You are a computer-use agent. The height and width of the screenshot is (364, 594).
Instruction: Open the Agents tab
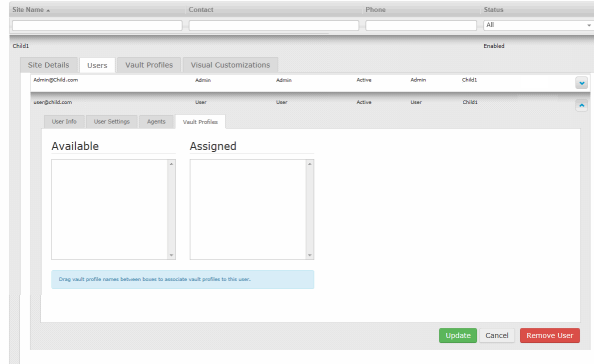tap(156, 122)
